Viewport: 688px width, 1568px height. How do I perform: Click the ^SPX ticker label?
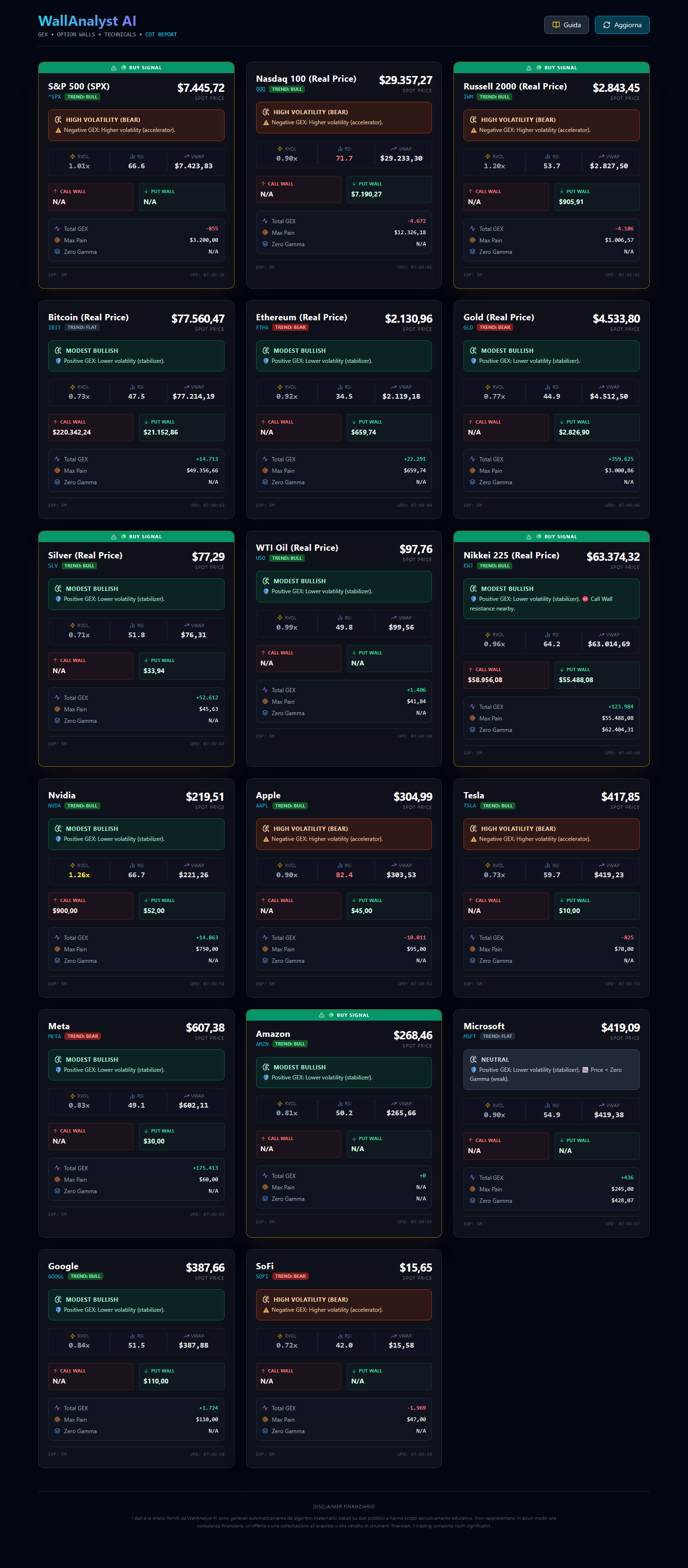(x=55, y=97)
